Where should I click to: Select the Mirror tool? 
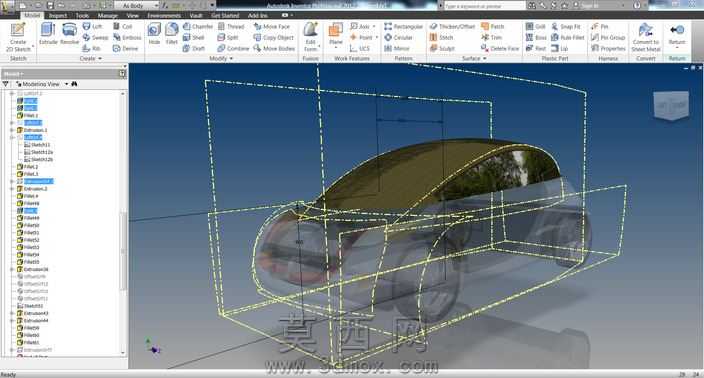[396, 48]
